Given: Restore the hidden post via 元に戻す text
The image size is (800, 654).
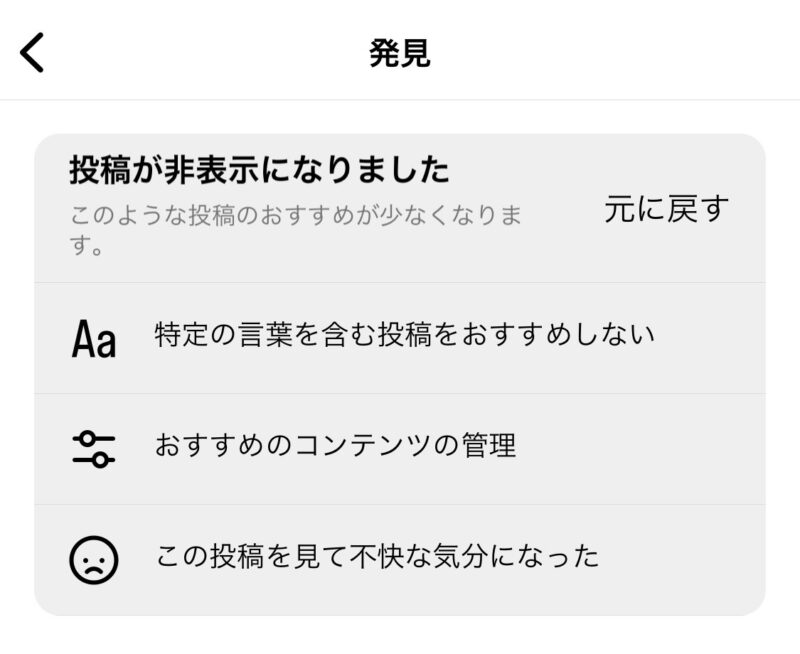Looking at the screenshot, I should click(x=667, y=209).
